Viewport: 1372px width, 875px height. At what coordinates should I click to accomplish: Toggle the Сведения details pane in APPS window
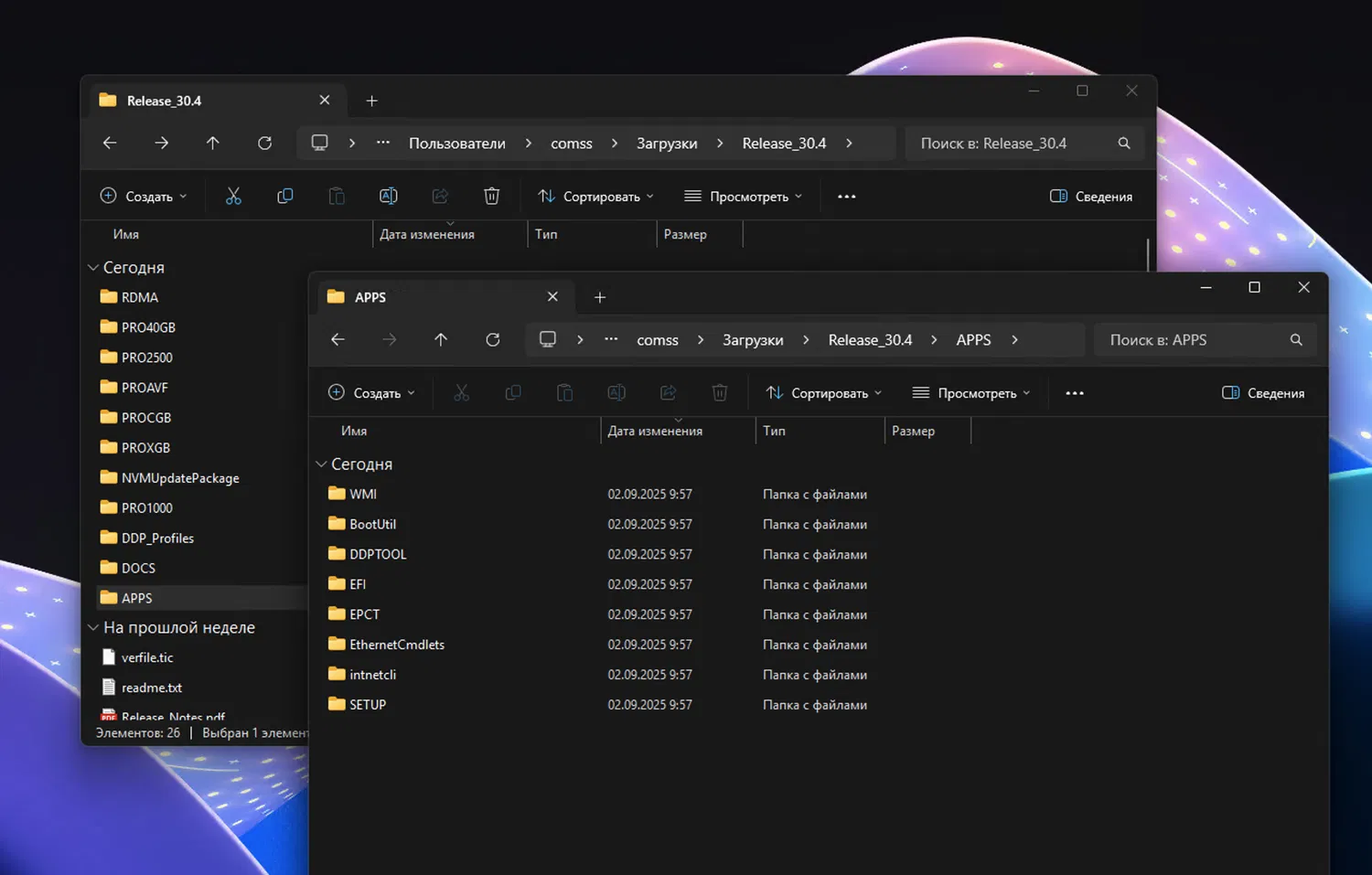click(1263, 393)
